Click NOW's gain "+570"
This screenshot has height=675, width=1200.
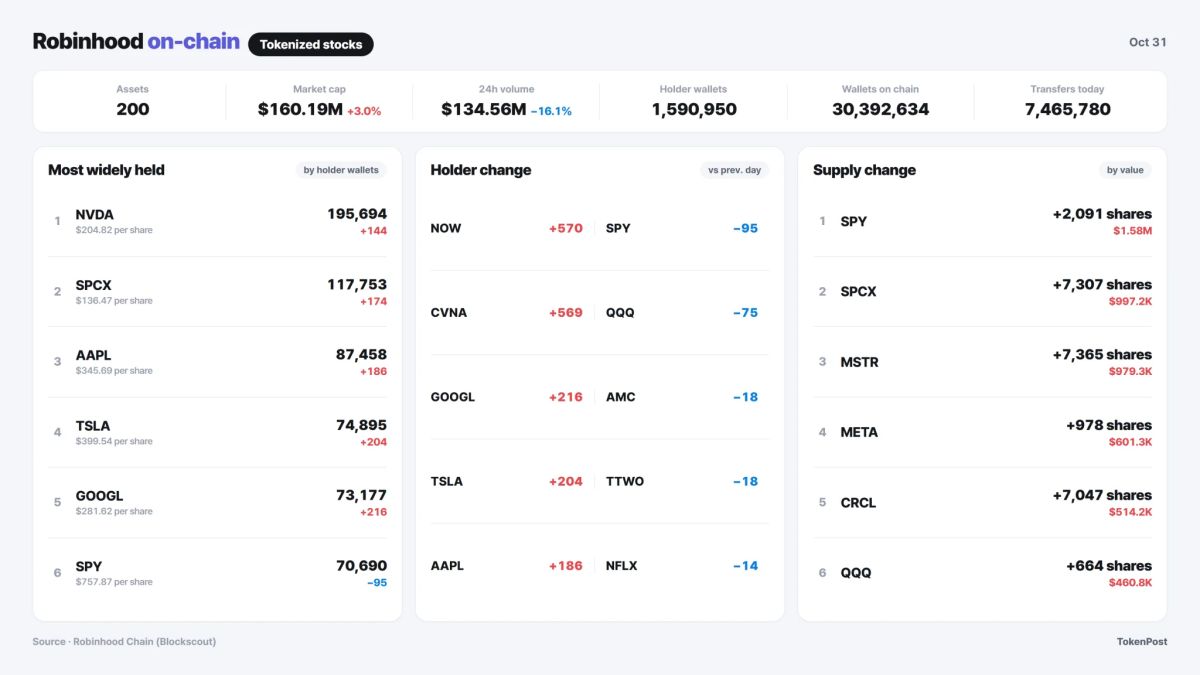pyautogui.click(x=565, y=228)
